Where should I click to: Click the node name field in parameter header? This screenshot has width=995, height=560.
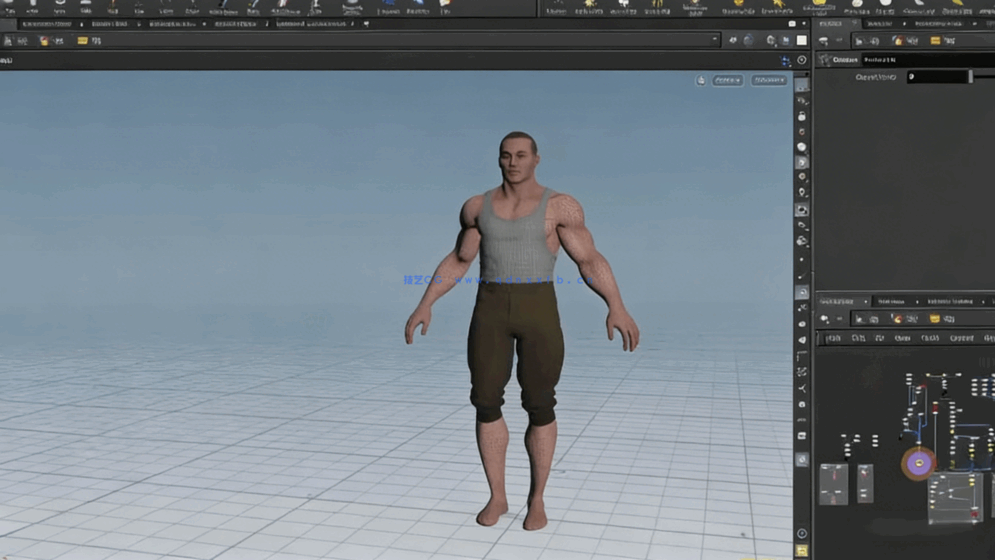pyautogui.click(x=926, y=60)
